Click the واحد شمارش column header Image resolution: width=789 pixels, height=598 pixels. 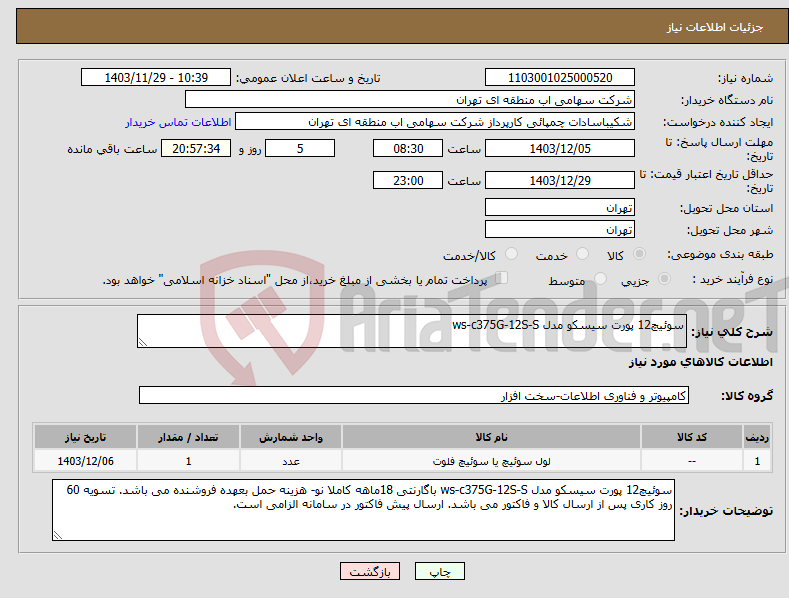click(291, 437)
